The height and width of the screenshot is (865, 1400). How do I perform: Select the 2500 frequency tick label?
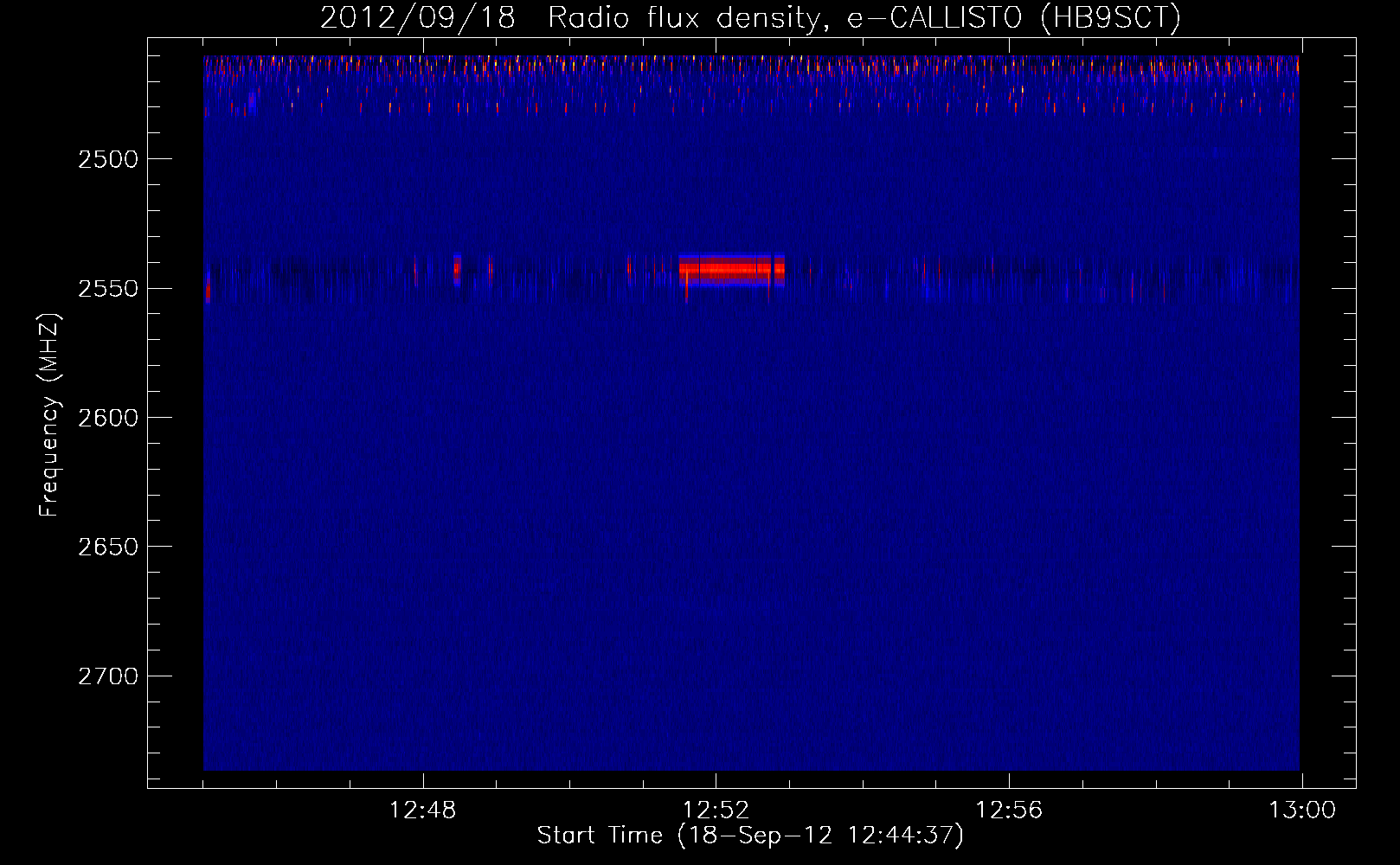click(x=107, y=159)
